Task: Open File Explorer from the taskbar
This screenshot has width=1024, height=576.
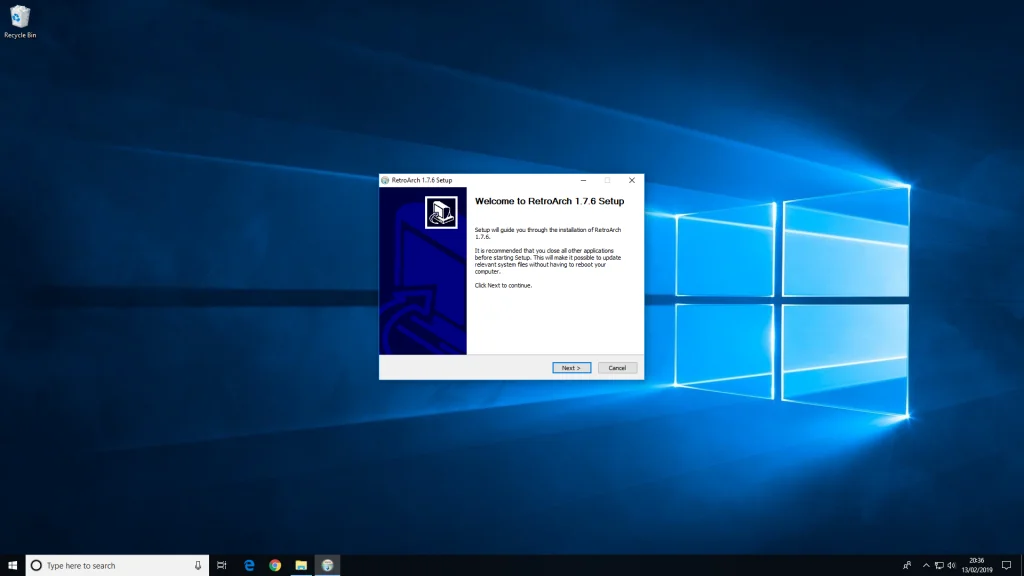Action: click(x=301, y=566)
